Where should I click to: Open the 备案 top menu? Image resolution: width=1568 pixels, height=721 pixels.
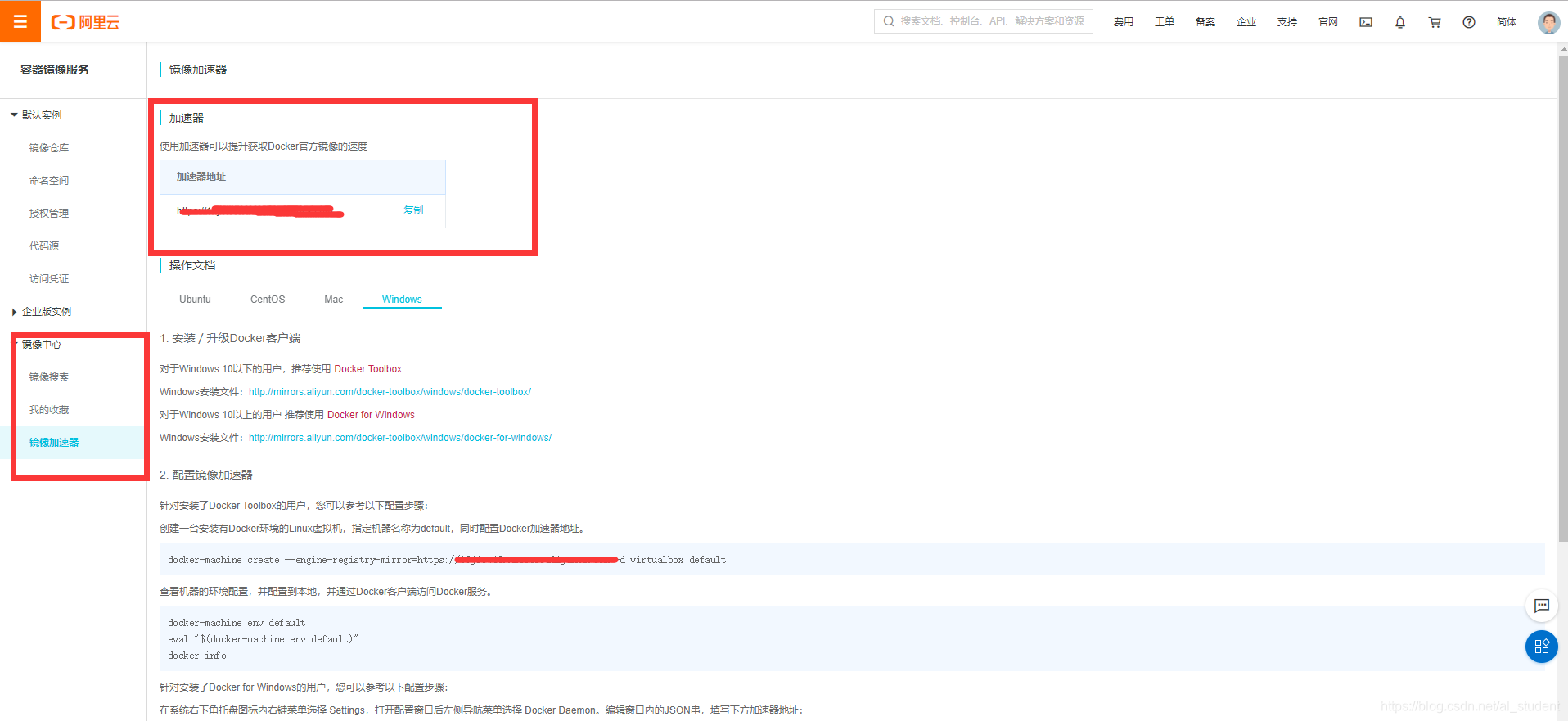[1205, 22]
